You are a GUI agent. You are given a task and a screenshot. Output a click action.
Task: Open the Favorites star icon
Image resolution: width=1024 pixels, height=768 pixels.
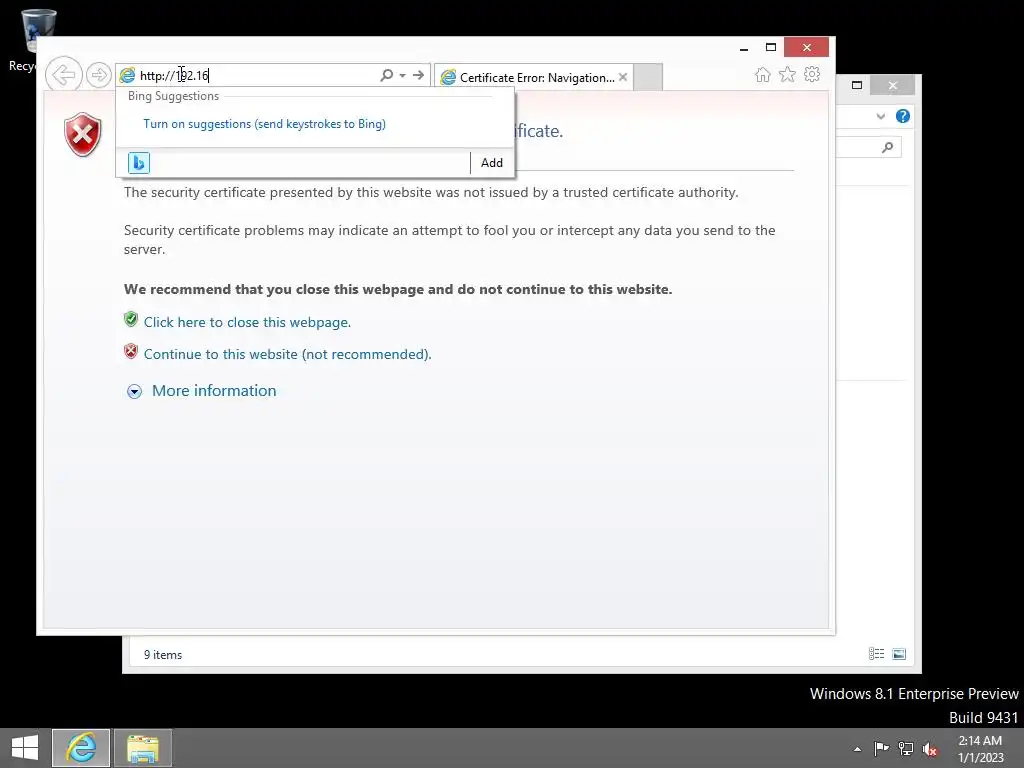[x=788, y=74]
